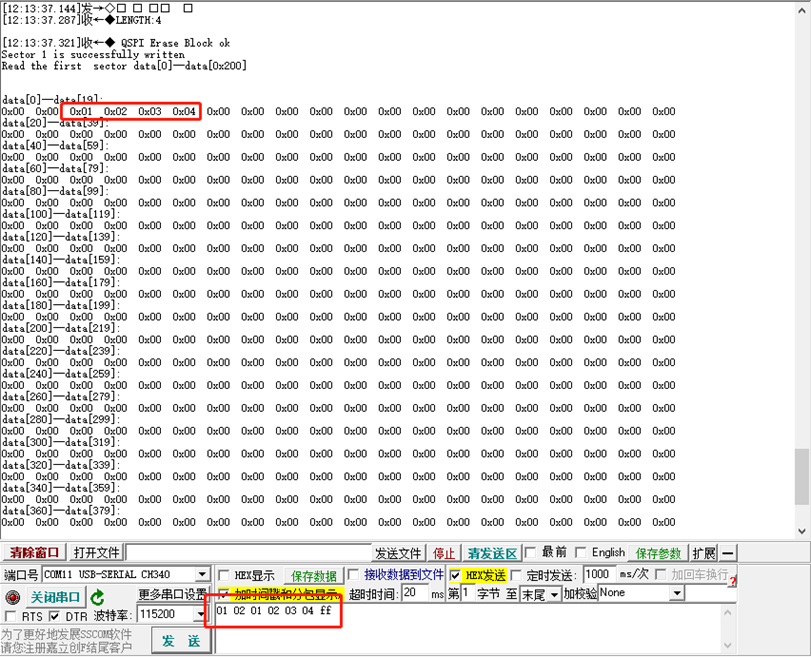Click the 0x04 value in the first data row
811x657 pixels.
click(x=184, y=111)
